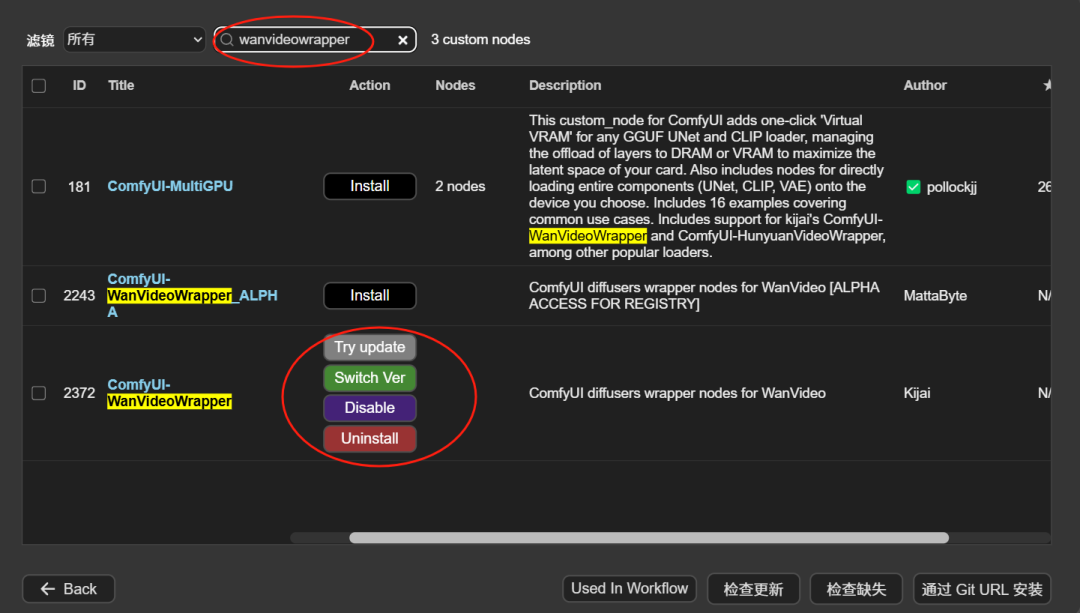Select the WanVideoWrapper_ALPHA row checkbox
The image size is (1080, 613).
[x=39, y=296]
